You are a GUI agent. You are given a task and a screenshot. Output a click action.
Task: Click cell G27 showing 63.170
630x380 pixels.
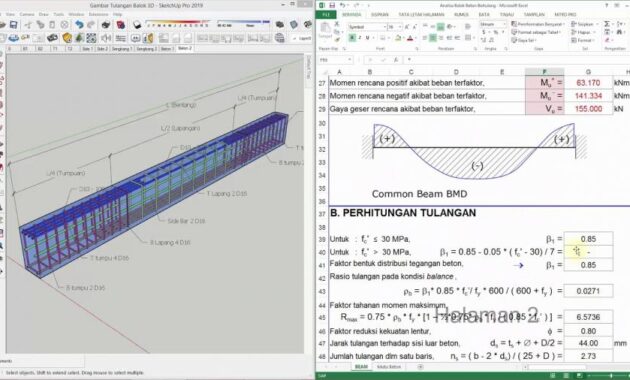click(588, 83)
